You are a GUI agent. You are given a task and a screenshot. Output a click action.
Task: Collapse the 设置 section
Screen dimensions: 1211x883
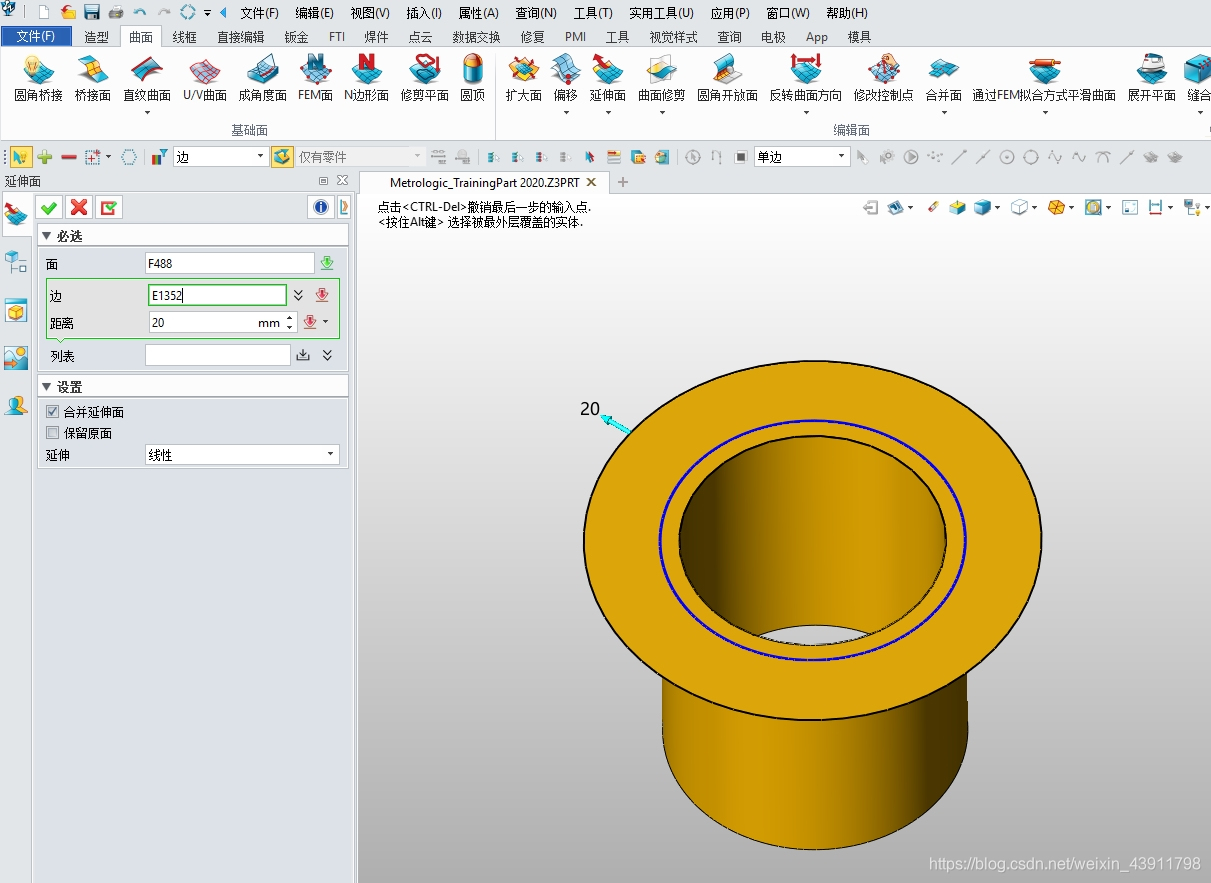46,386
